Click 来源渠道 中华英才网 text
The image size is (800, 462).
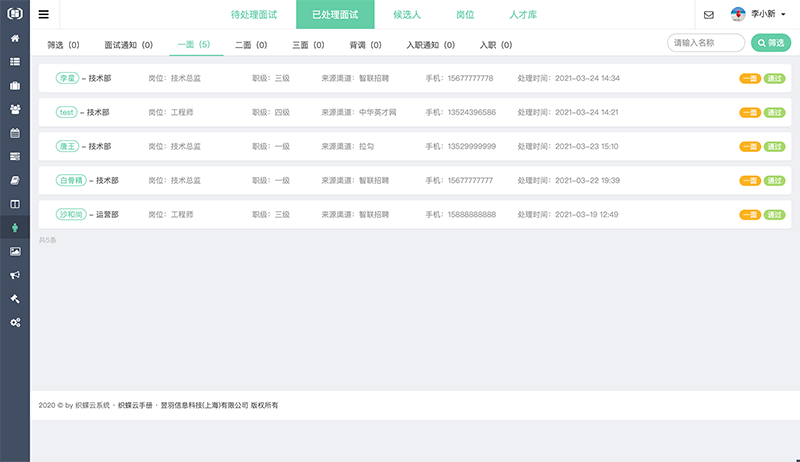click(x=359, y=112)
